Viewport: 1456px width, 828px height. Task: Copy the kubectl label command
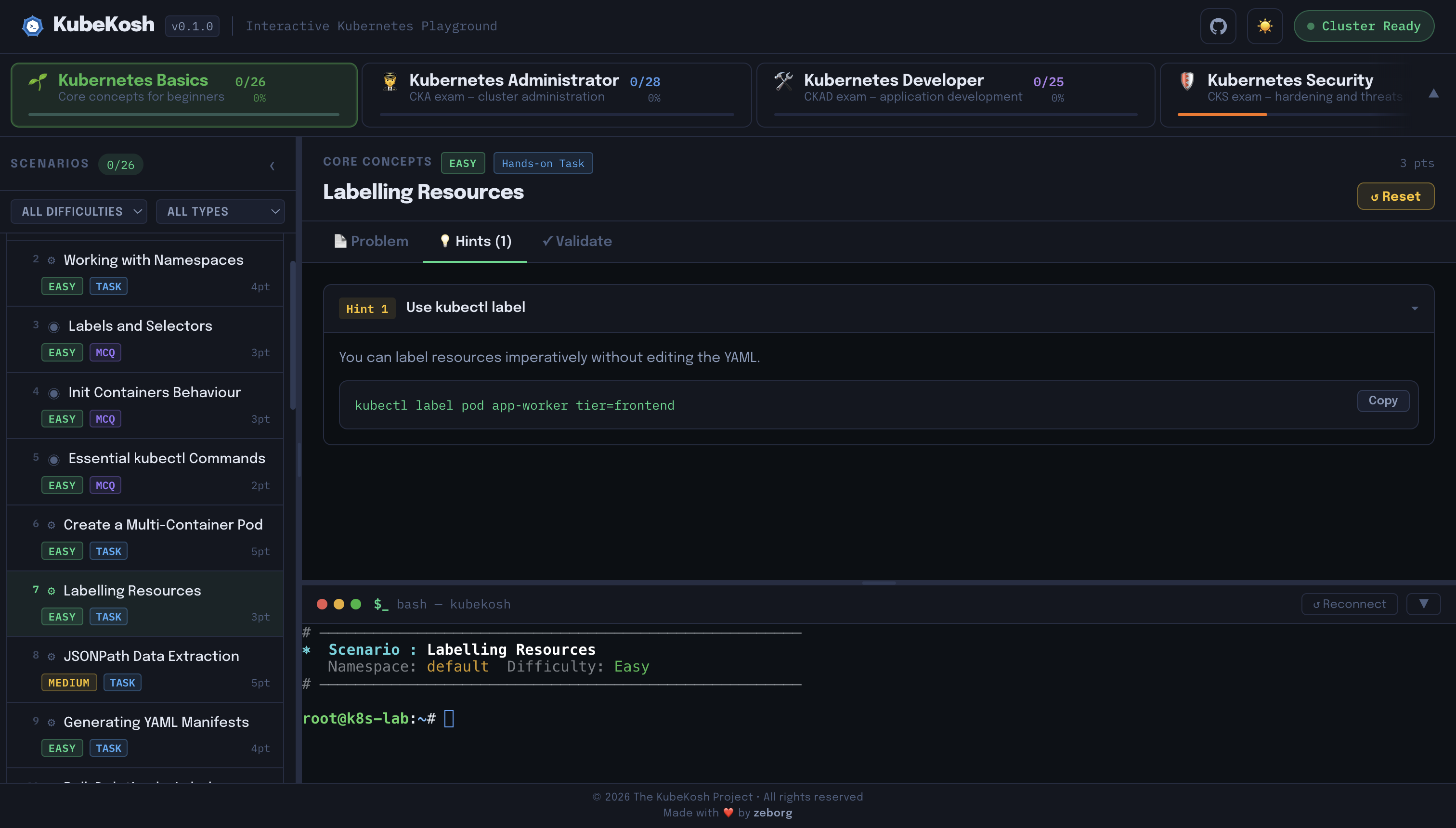1383,401
